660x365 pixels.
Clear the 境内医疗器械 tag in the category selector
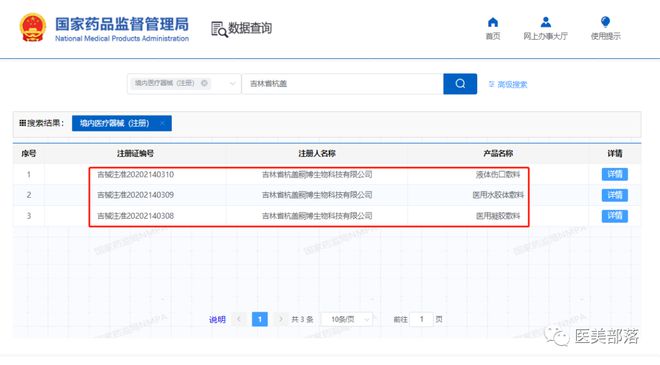coord(205,83)
